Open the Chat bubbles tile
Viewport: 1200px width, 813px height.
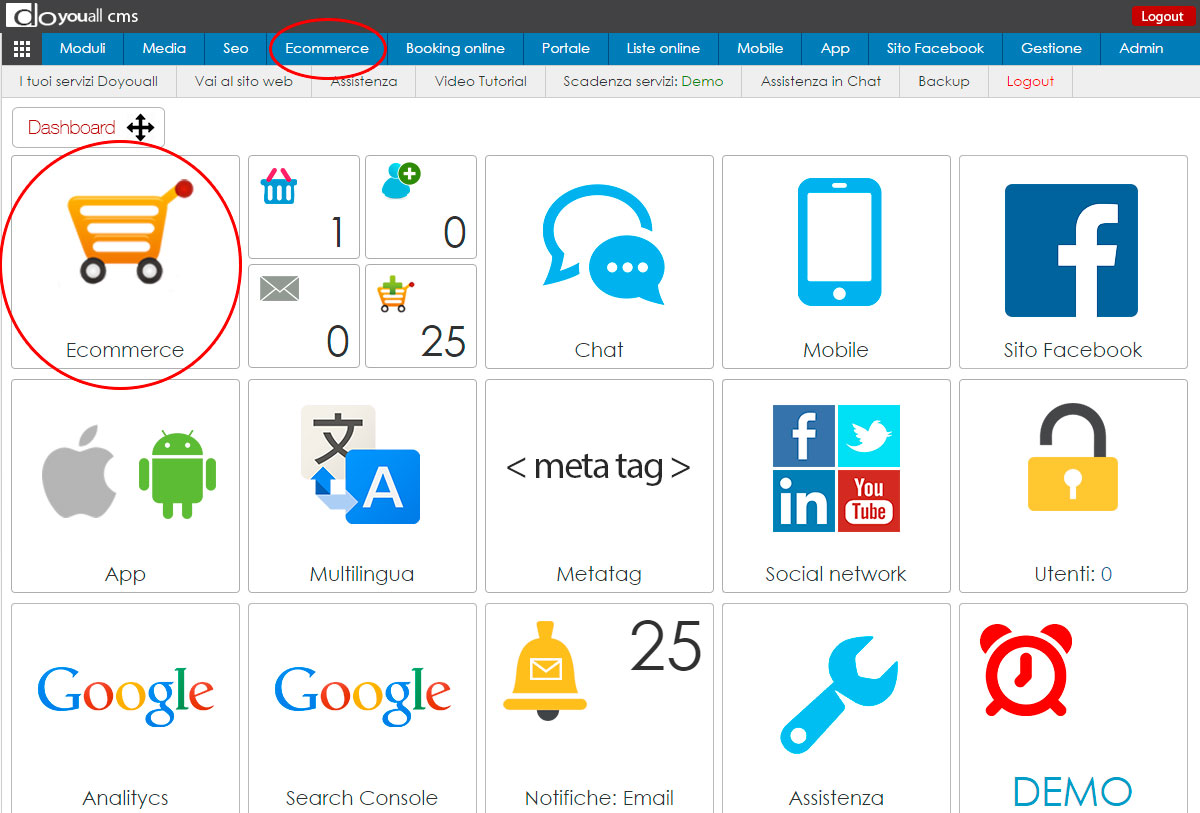tap(599, 262)
